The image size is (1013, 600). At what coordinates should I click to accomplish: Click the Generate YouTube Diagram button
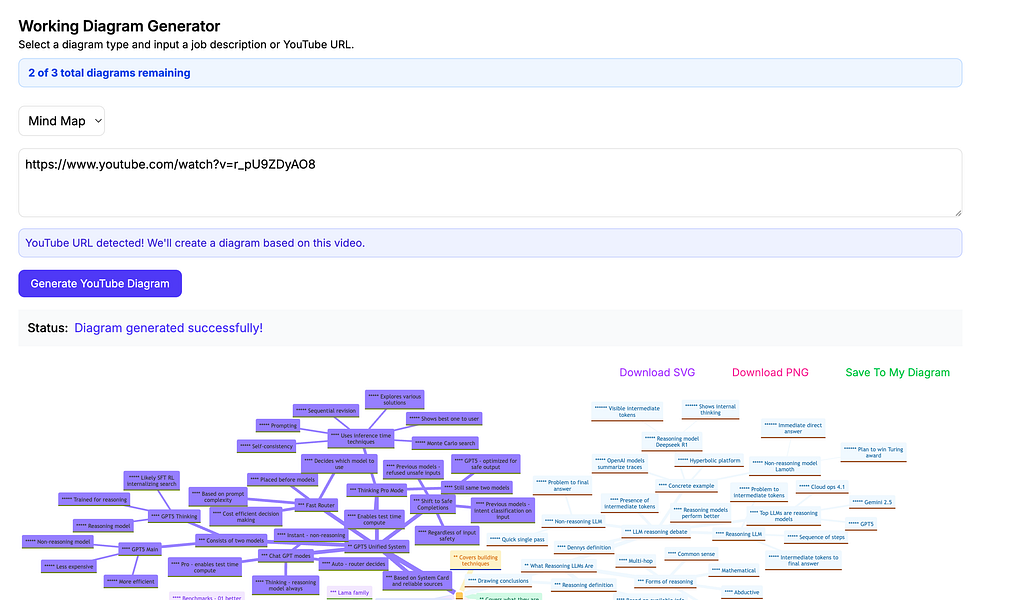click(99, 283)
